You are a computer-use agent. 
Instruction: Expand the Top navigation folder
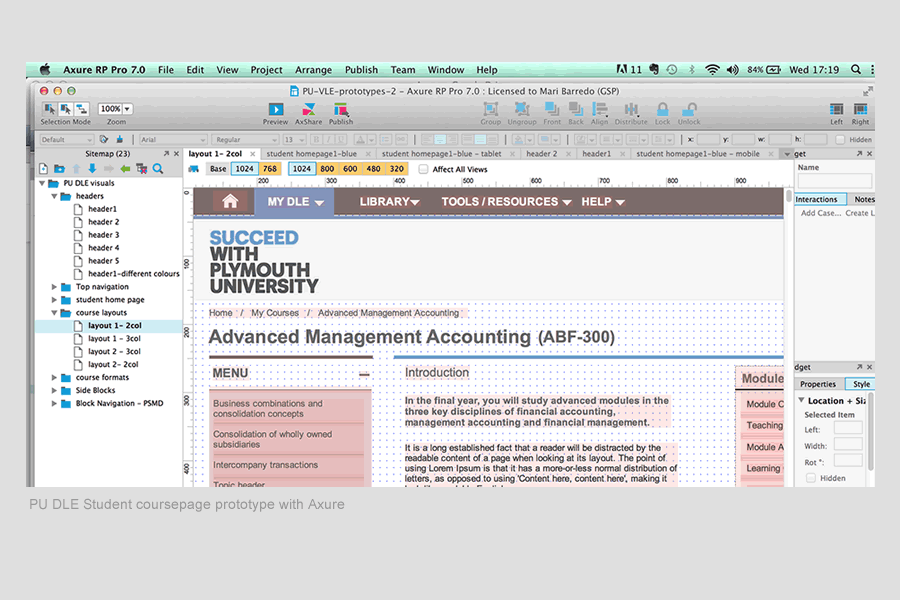[54, 287]
